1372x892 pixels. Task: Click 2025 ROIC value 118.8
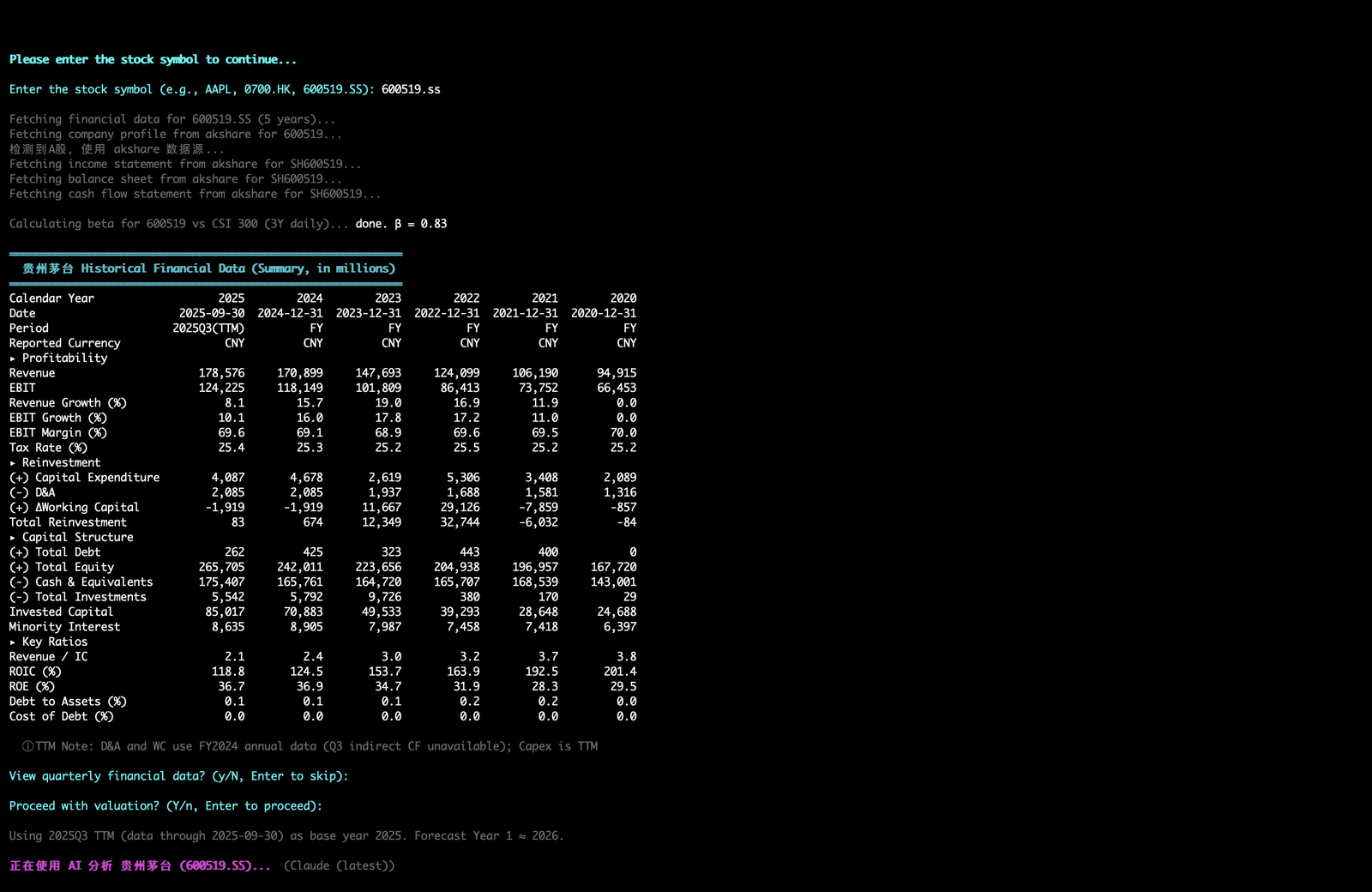coord(228,672)
